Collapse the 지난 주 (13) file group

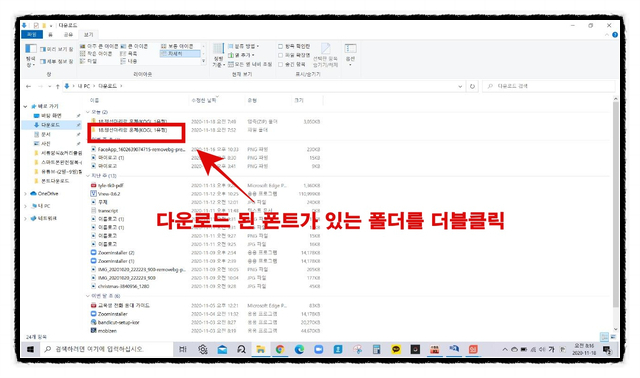point(88,176)
